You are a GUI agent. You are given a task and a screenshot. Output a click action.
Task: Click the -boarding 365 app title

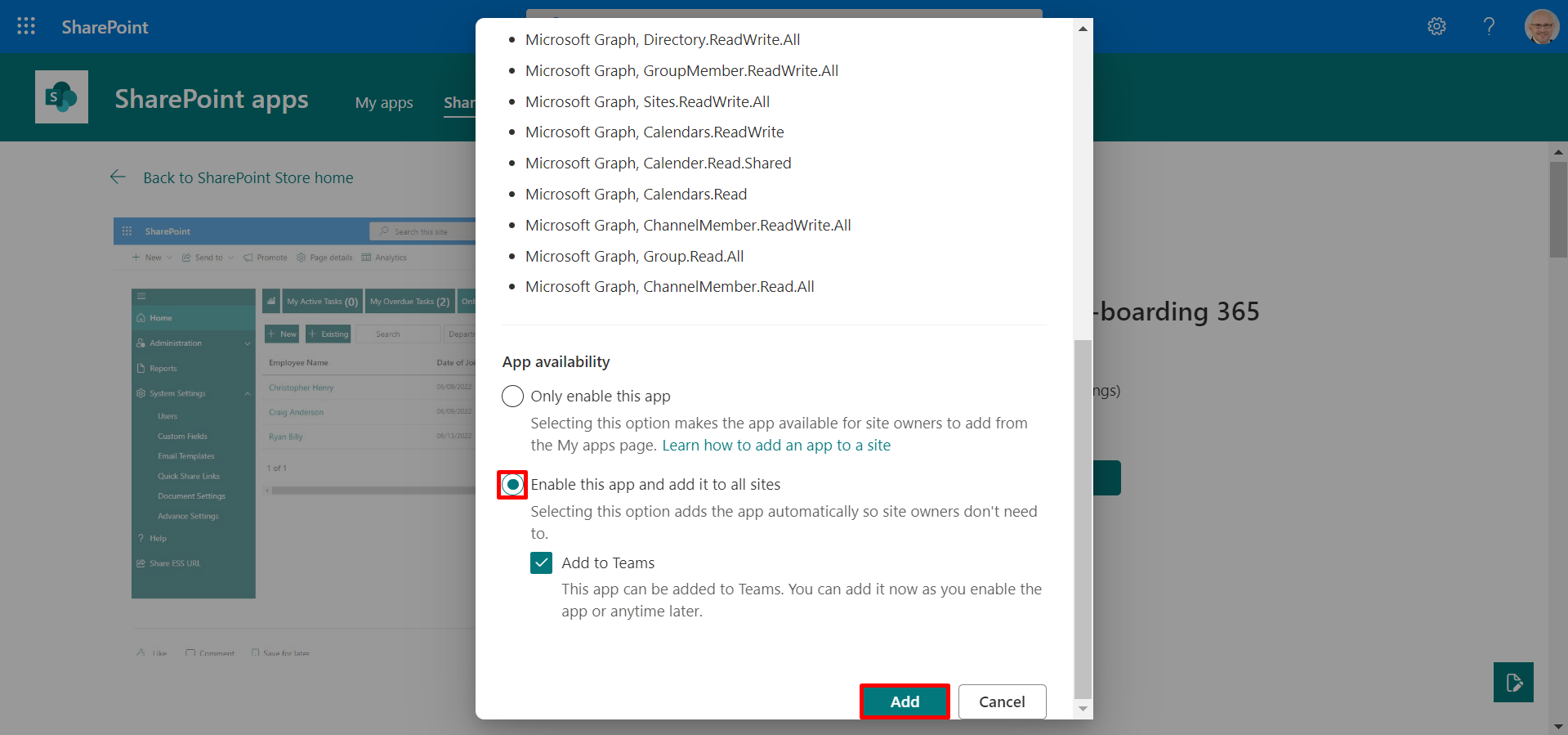[1177, 311]
